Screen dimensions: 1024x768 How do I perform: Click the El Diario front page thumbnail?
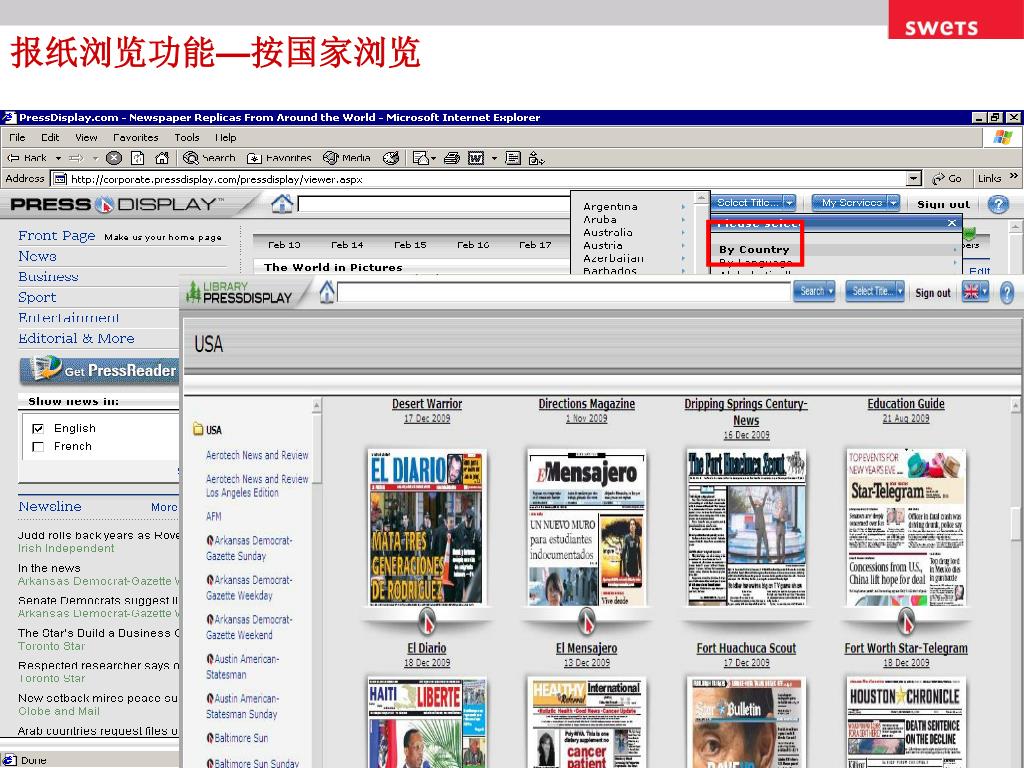coord(426,526)
